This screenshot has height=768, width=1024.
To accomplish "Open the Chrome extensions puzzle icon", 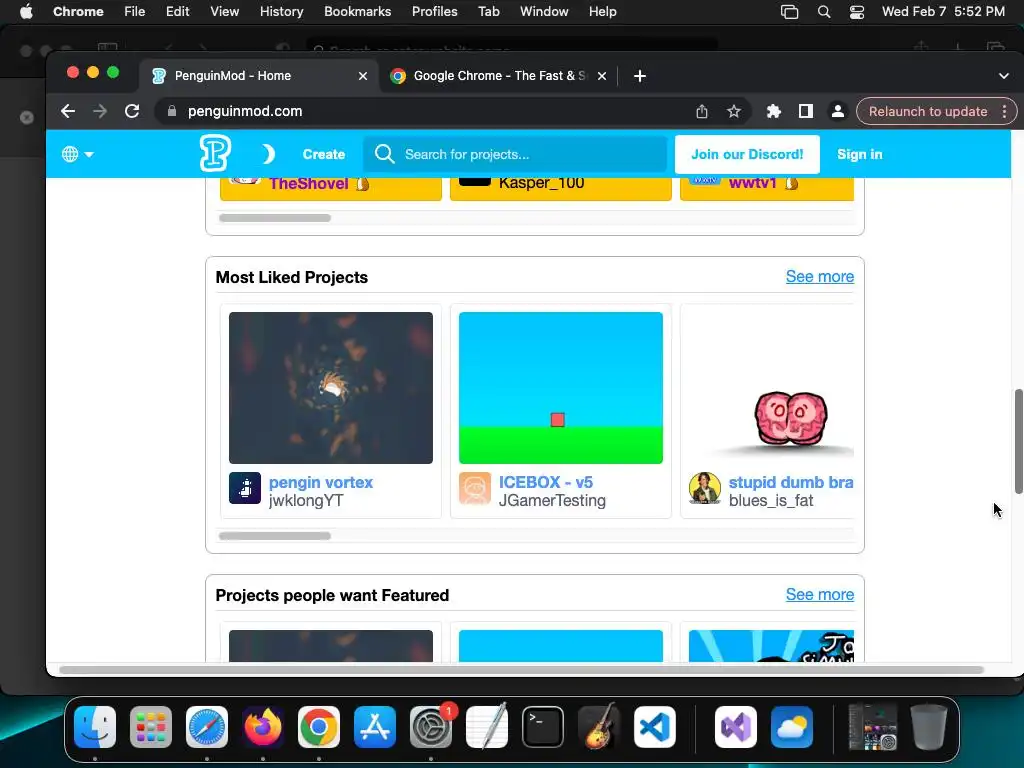I will click(x=774, y=111).
